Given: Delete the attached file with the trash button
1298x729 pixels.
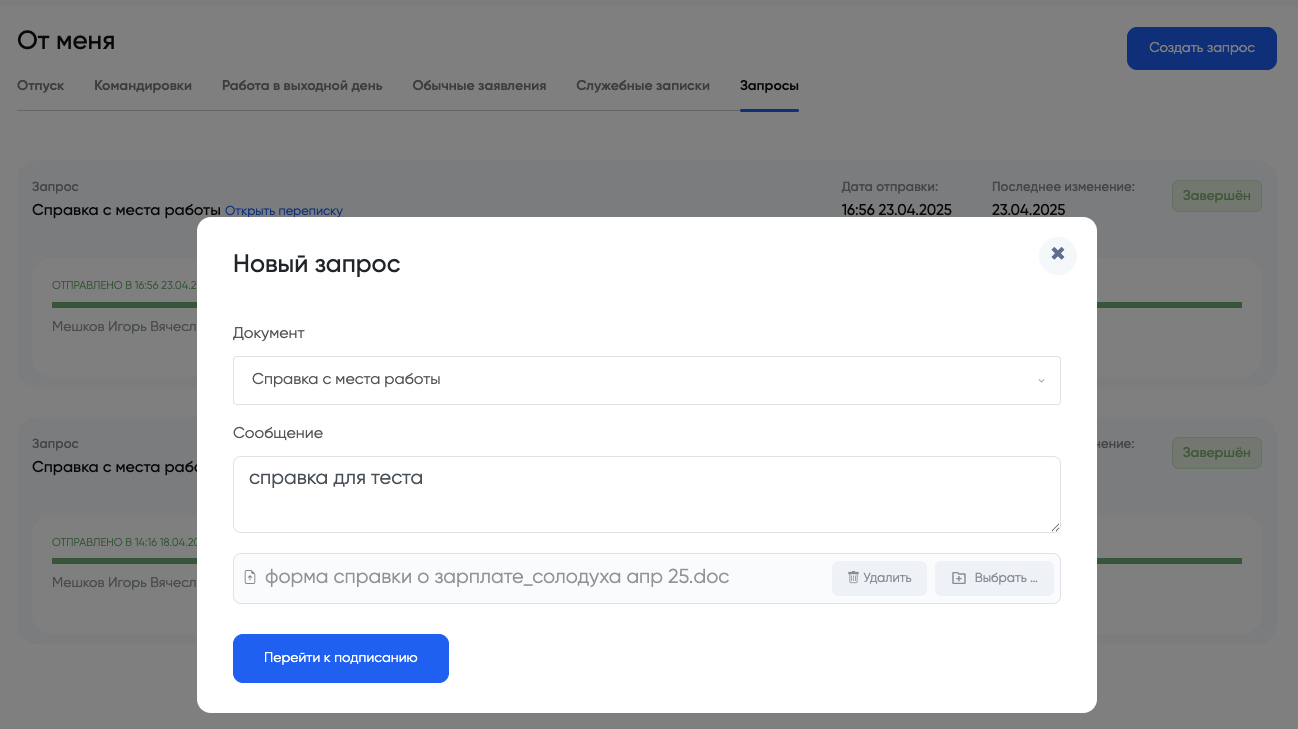Looking at the screenshot, I should [879, 578].
